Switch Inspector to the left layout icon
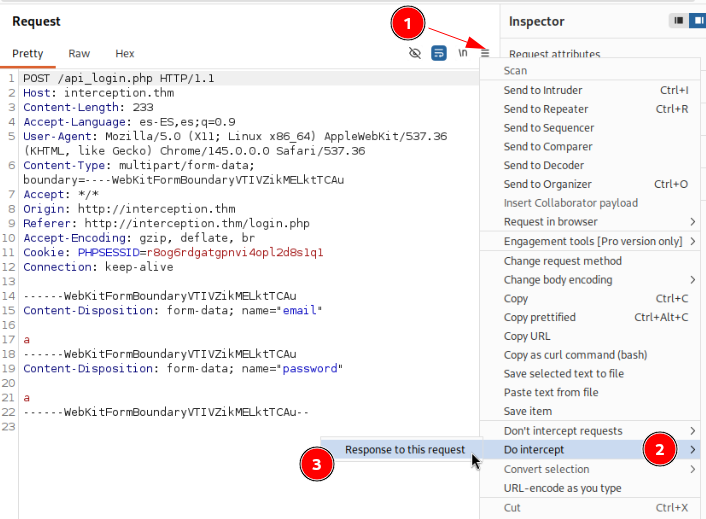 click(679, 20)
